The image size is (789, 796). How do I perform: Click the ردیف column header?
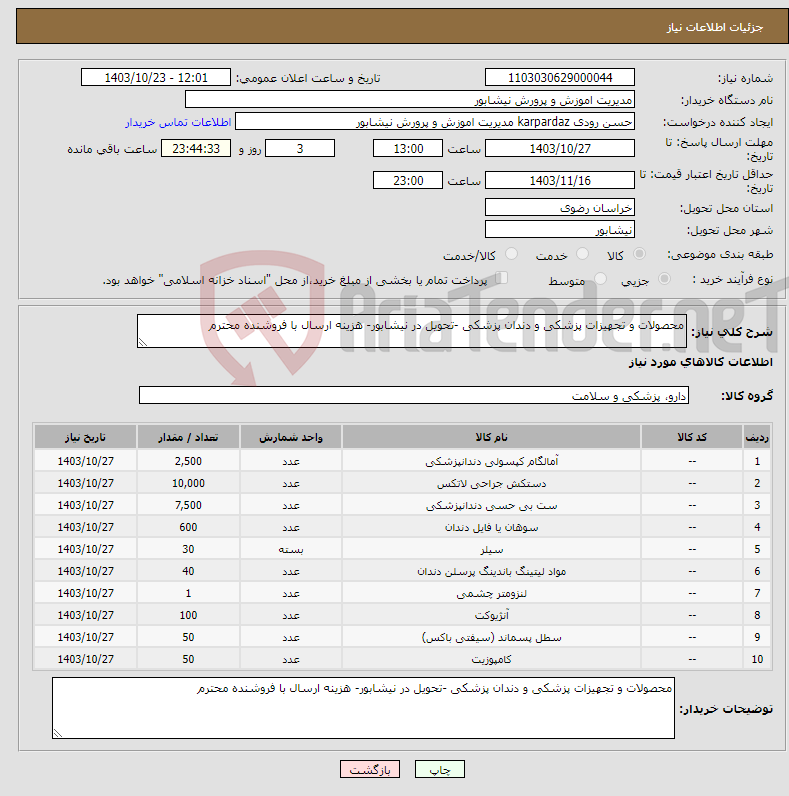[x=757, y=437]
